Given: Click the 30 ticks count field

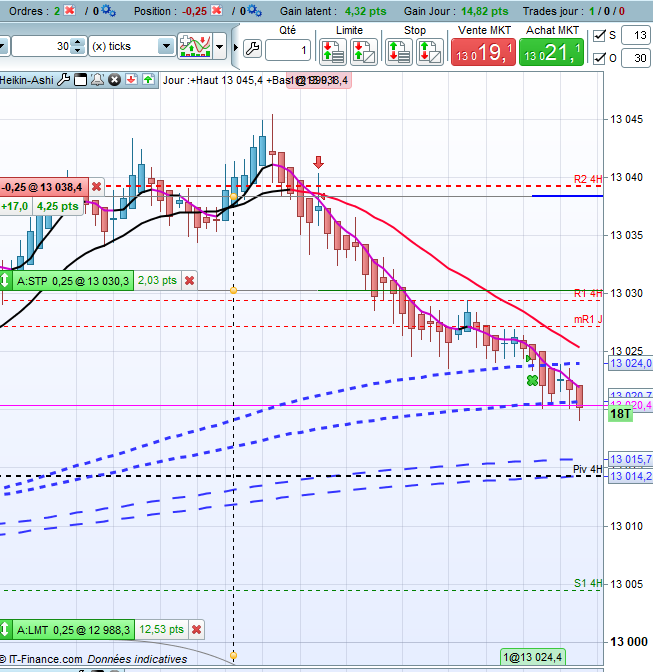Looking at the screenshot, I should (41, 46).
